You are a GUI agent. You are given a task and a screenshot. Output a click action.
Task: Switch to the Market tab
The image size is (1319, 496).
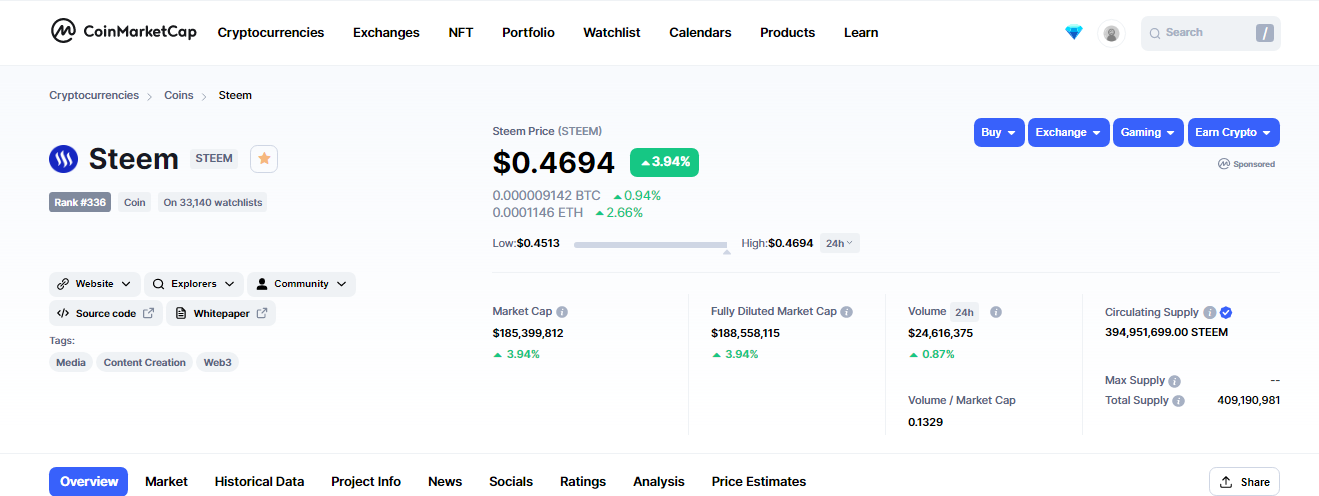(166, 482)
